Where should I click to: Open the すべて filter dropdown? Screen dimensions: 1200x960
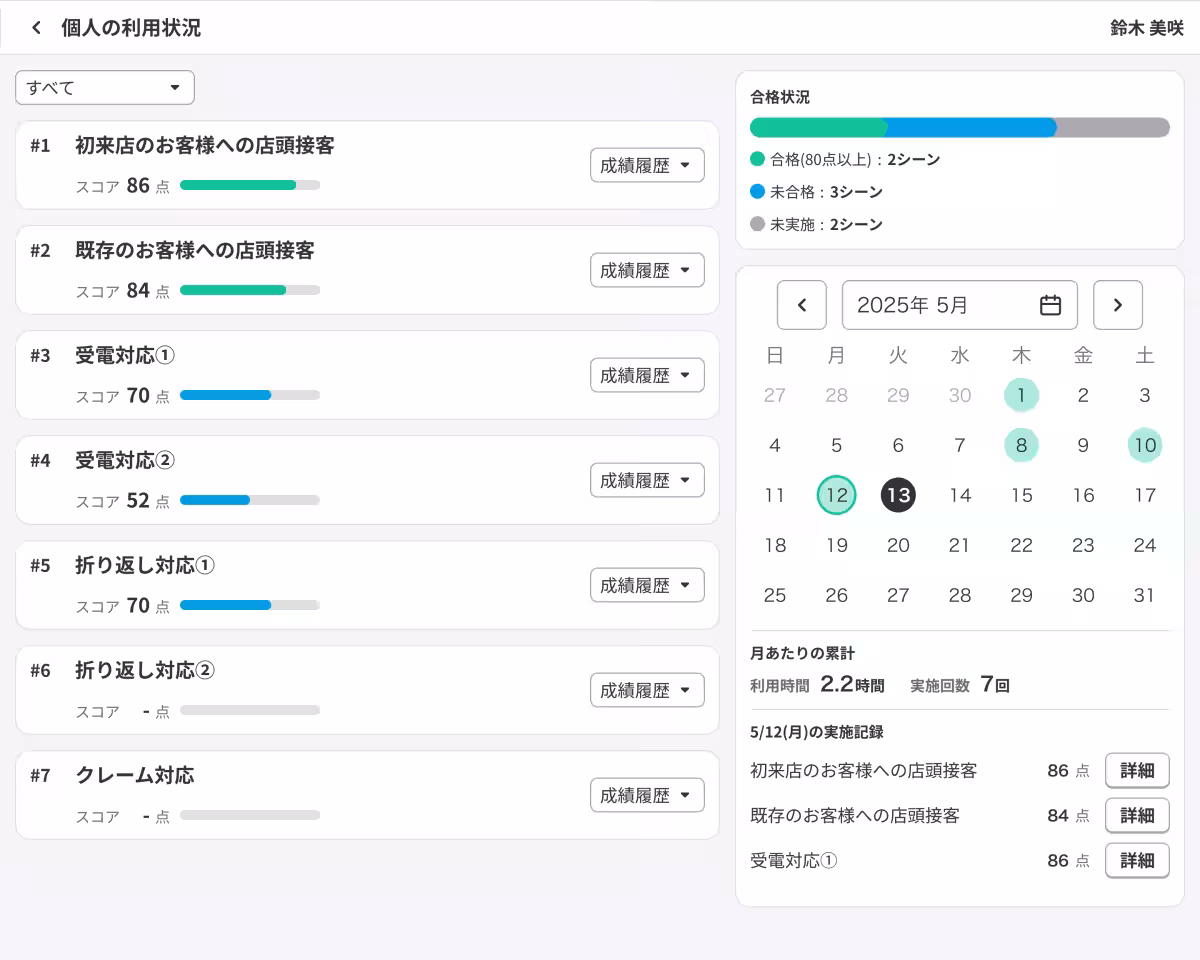click(104, 87)
